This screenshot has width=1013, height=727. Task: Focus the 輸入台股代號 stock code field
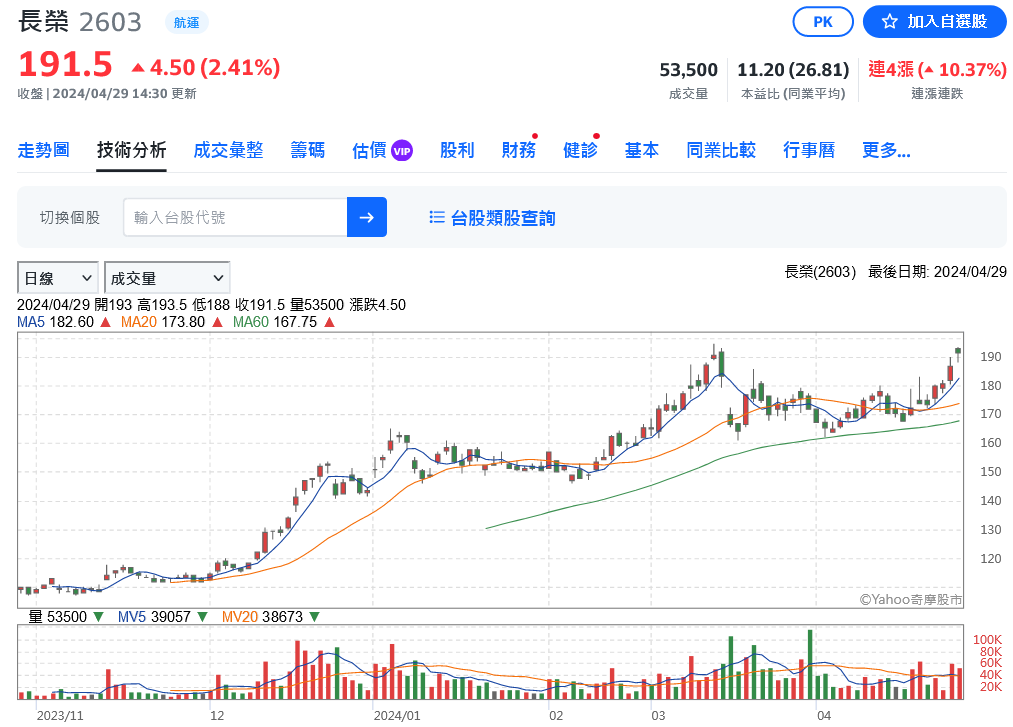tap(235, 217)
